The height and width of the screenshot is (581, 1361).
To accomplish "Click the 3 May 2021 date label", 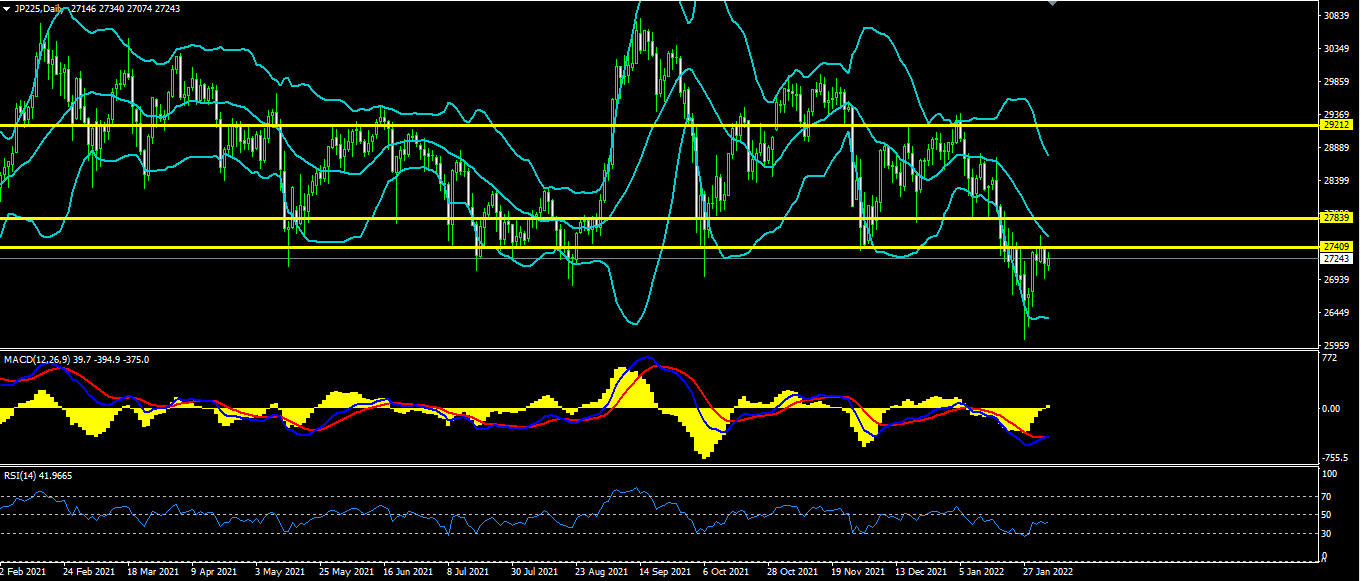I will (x=279, y=572).
